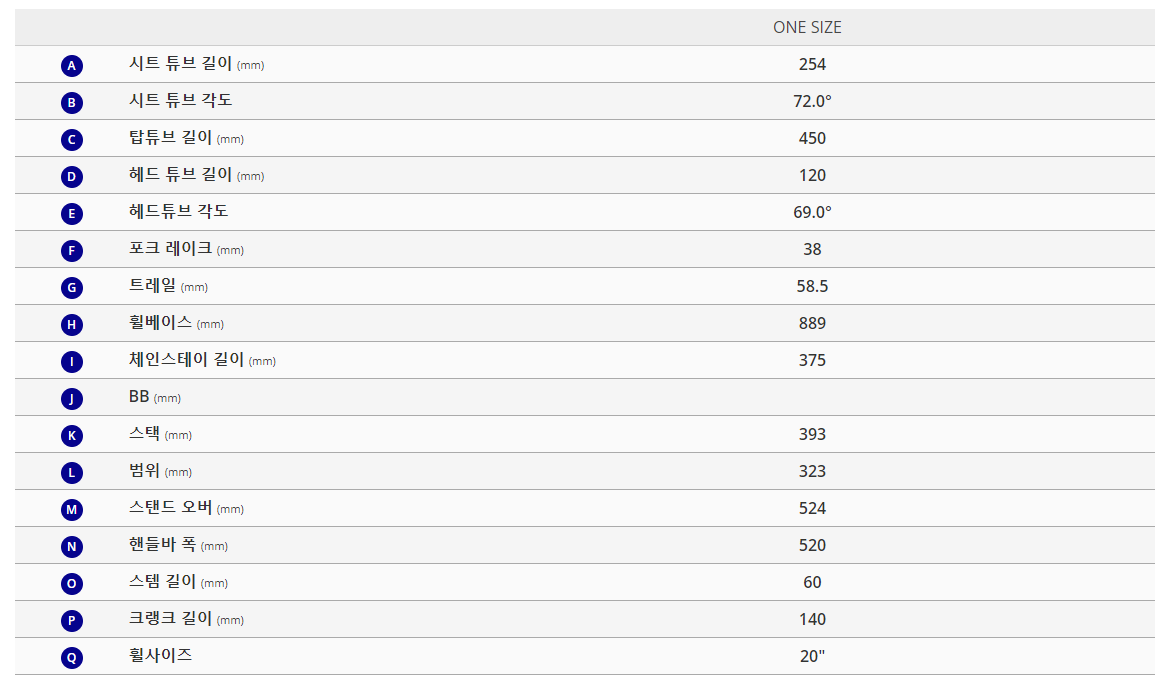Select the M marker for standover

point(72,510)
